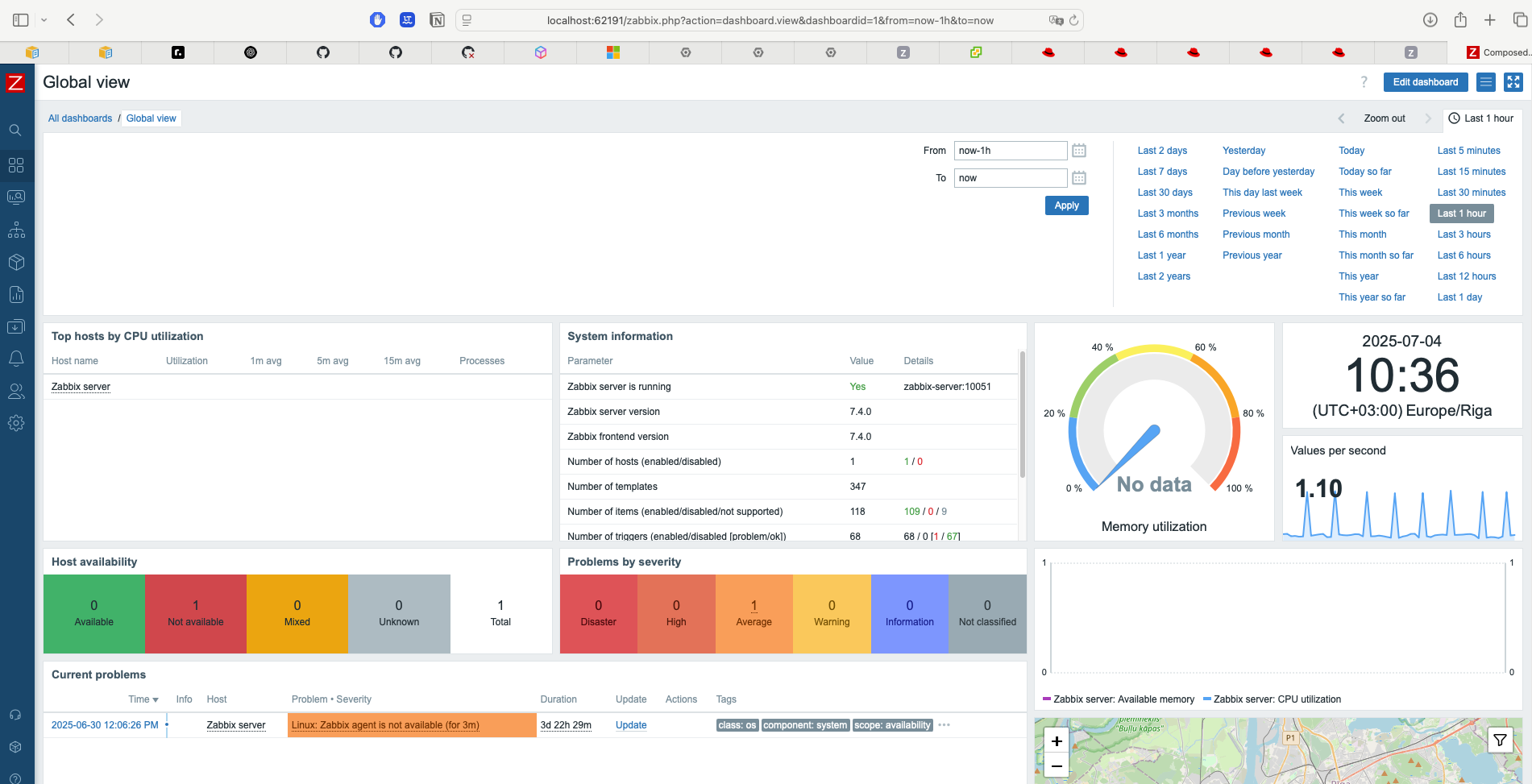This screenshot has height=784, width=1532.
Task: Select Last 5 minutes preset
Action: pyautogui.click(x=1468, y=151)
